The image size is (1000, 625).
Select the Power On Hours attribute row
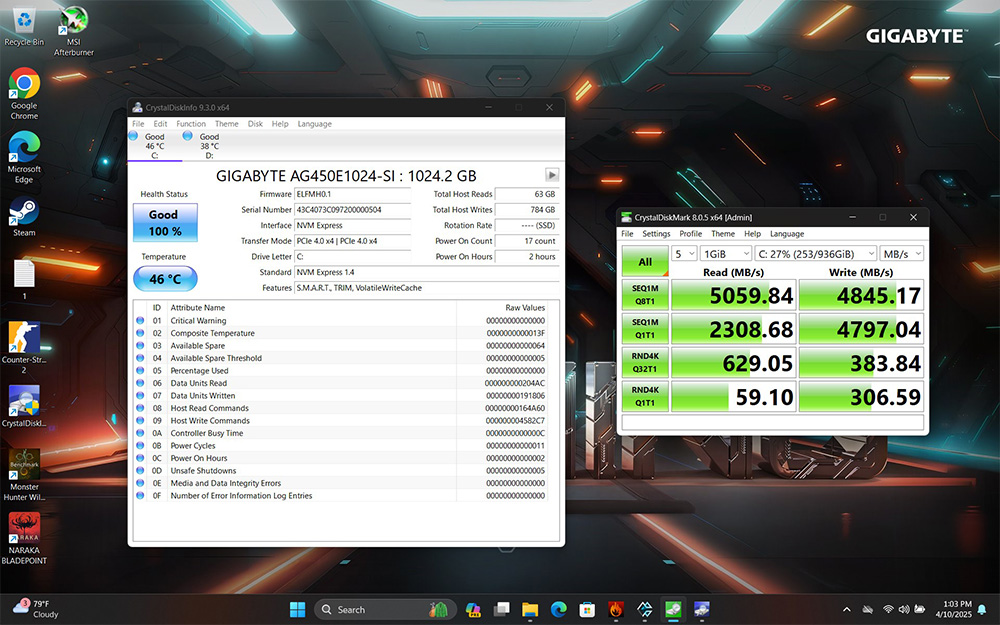341,458
